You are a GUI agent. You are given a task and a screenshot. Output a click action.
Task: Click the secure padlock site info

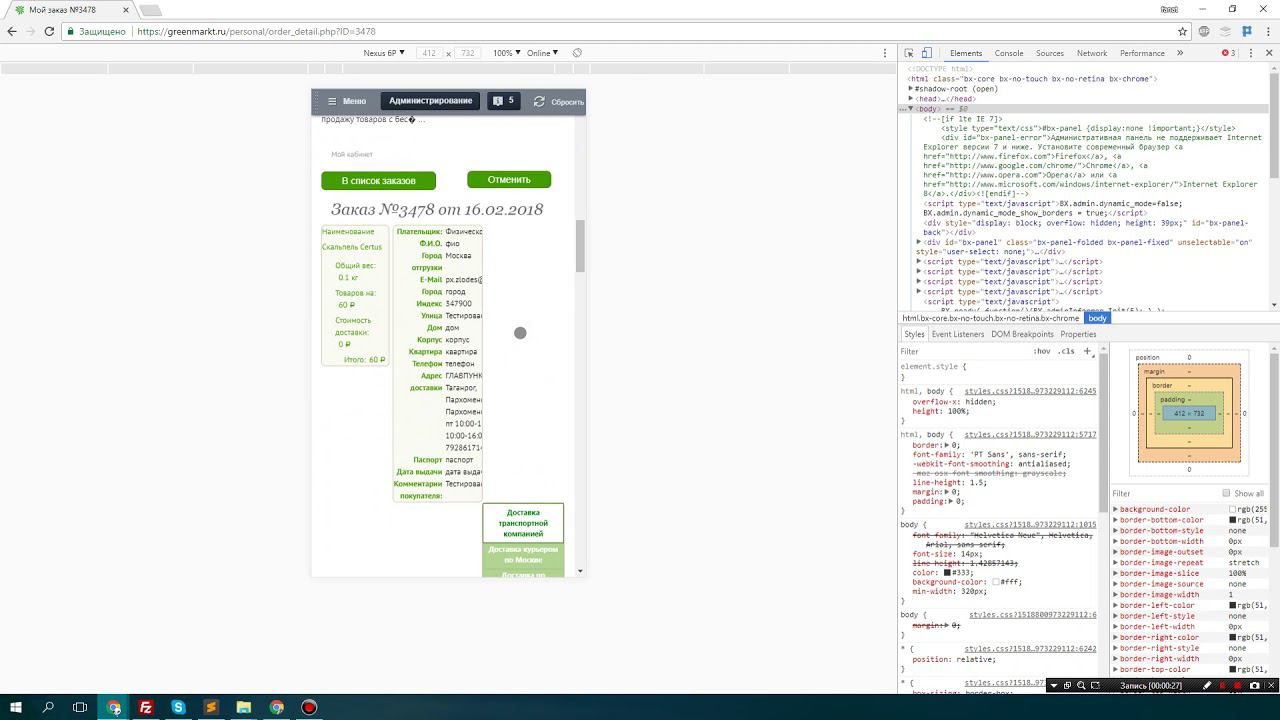(x=71, y=31)
